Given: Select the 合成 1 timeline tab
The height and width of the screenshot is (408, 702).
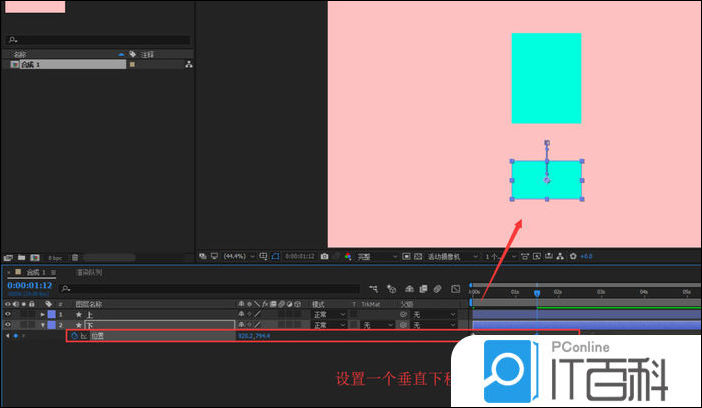Looking at the screenshot, I should point(38,272).
